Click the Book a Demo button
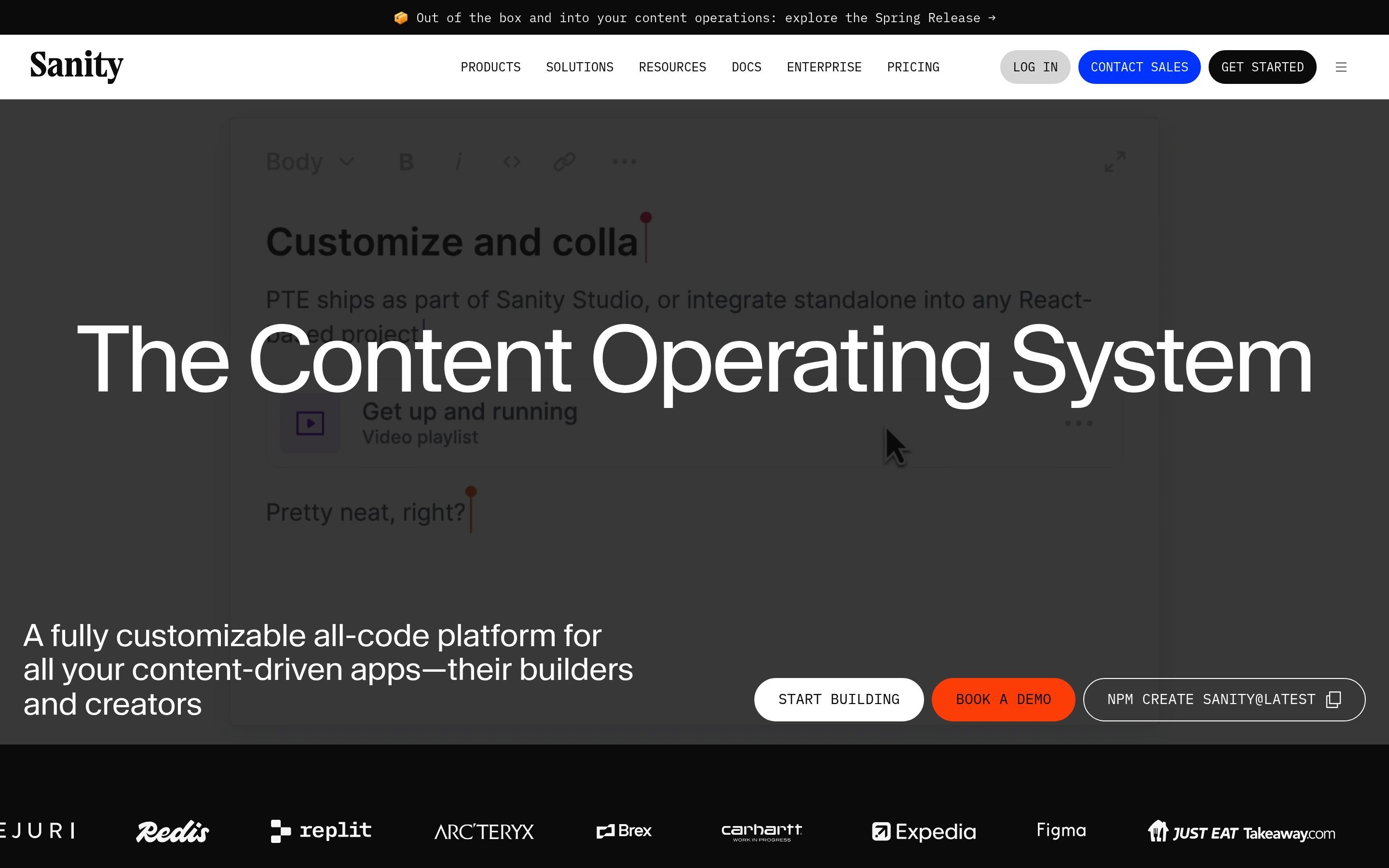The width and height of the screenshot is (1389, 868). [x=1003, y=699]
